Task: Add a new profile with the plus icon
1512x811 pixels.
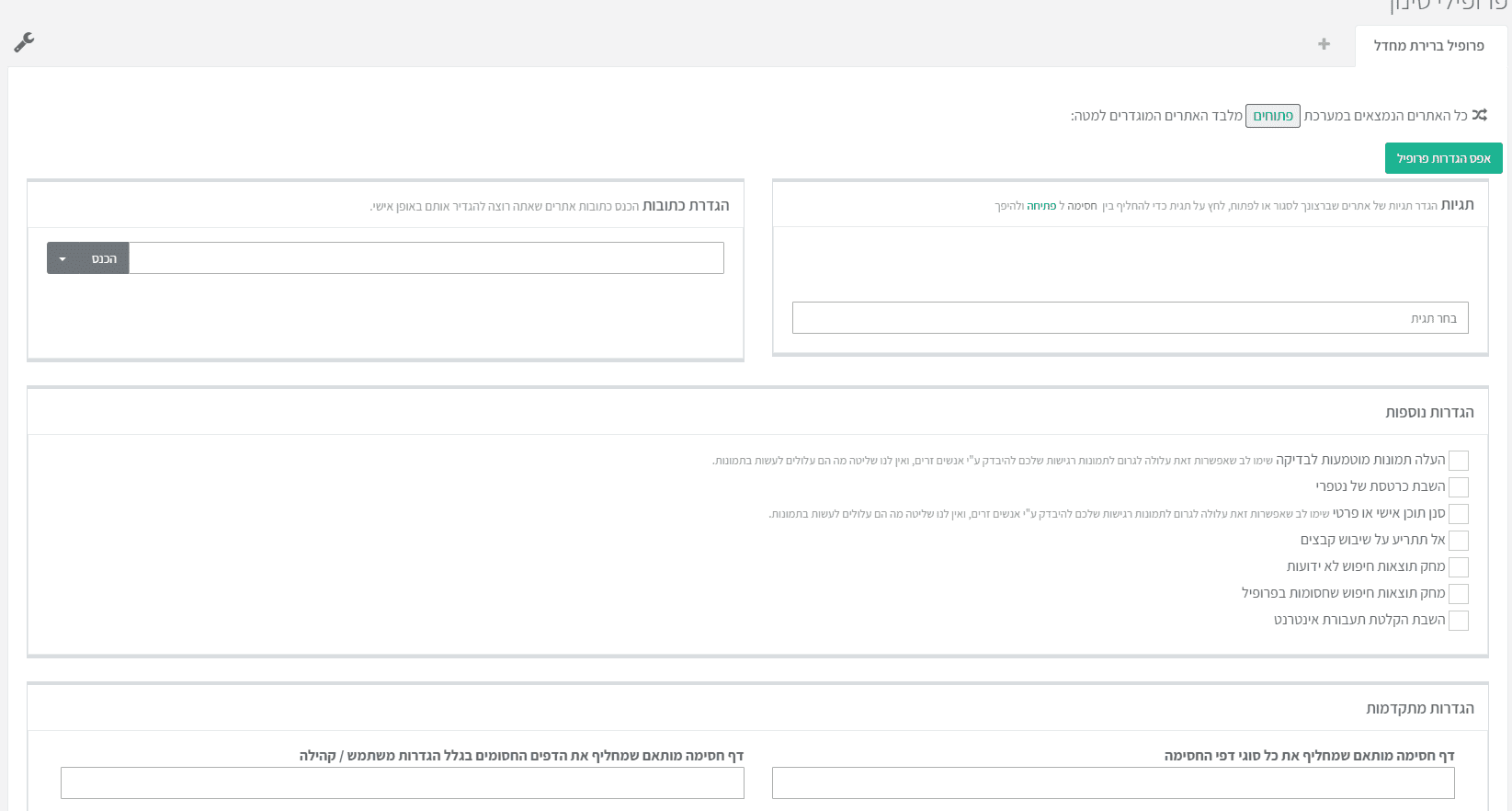Action: click(1324, 44)
